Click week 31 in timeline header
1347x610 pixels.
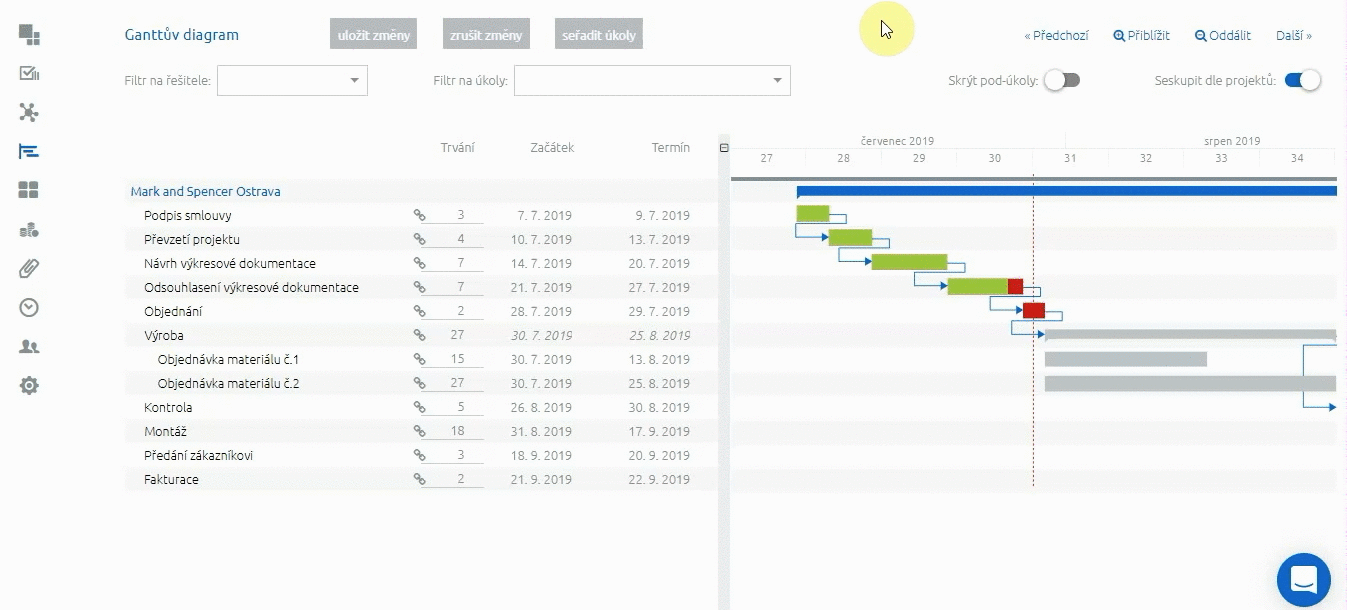[1070, 158]
